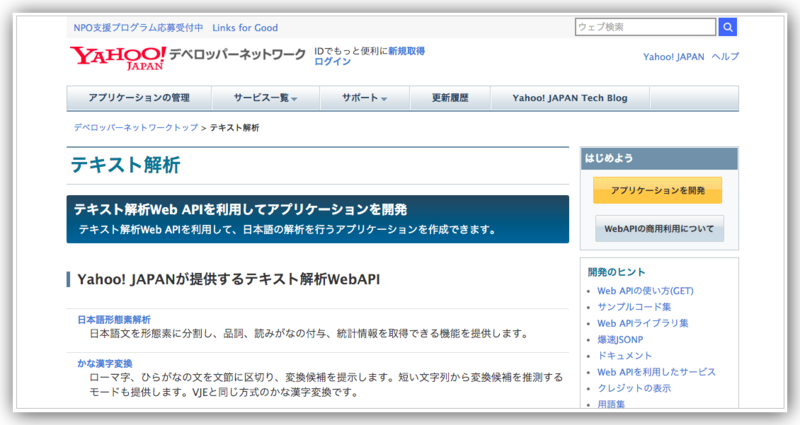Open the NPO支援プログラム応募受付中 link

[x=138, y=28]
